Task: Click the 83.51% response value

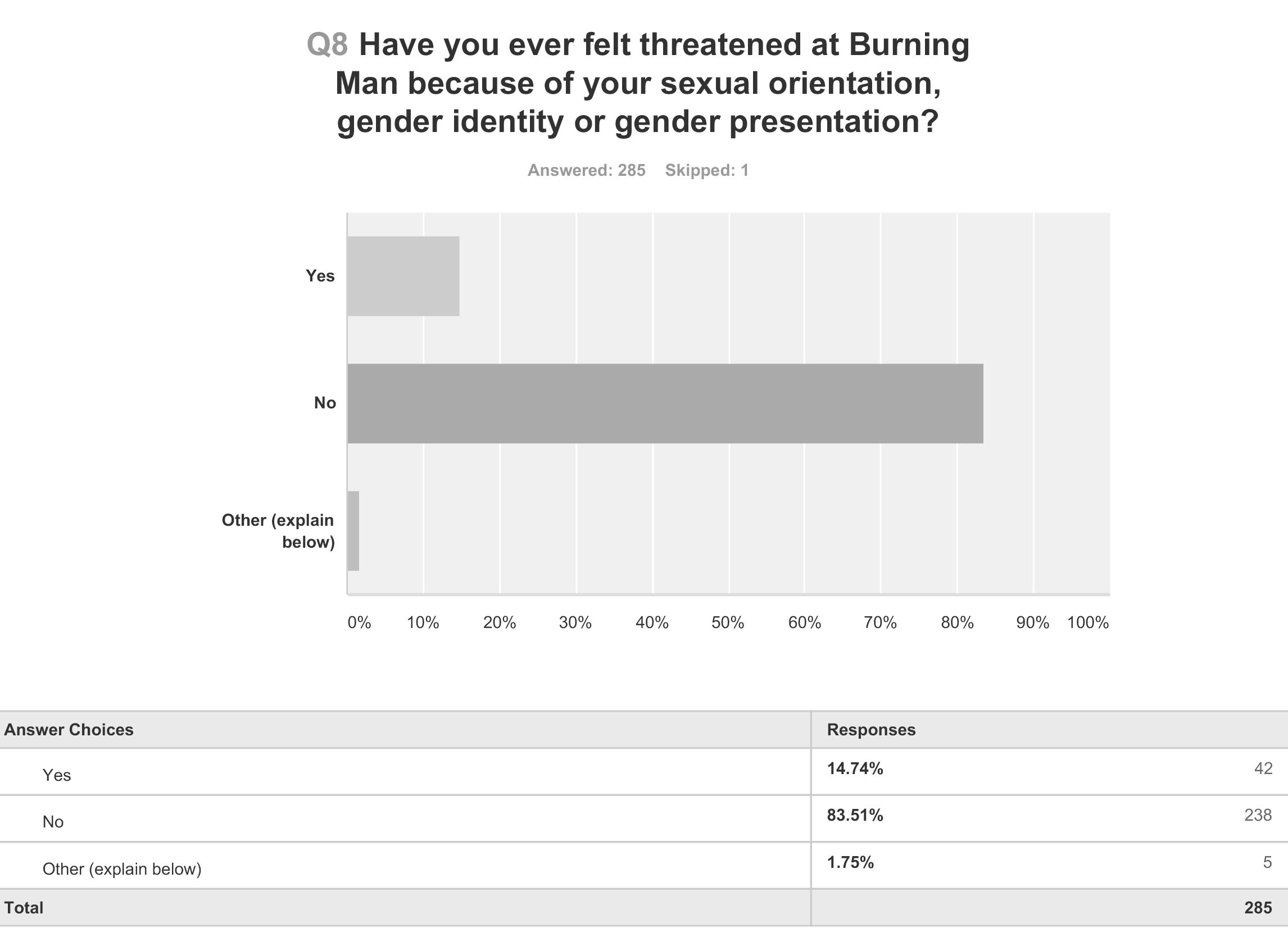Action: click(x=855, y=815)
